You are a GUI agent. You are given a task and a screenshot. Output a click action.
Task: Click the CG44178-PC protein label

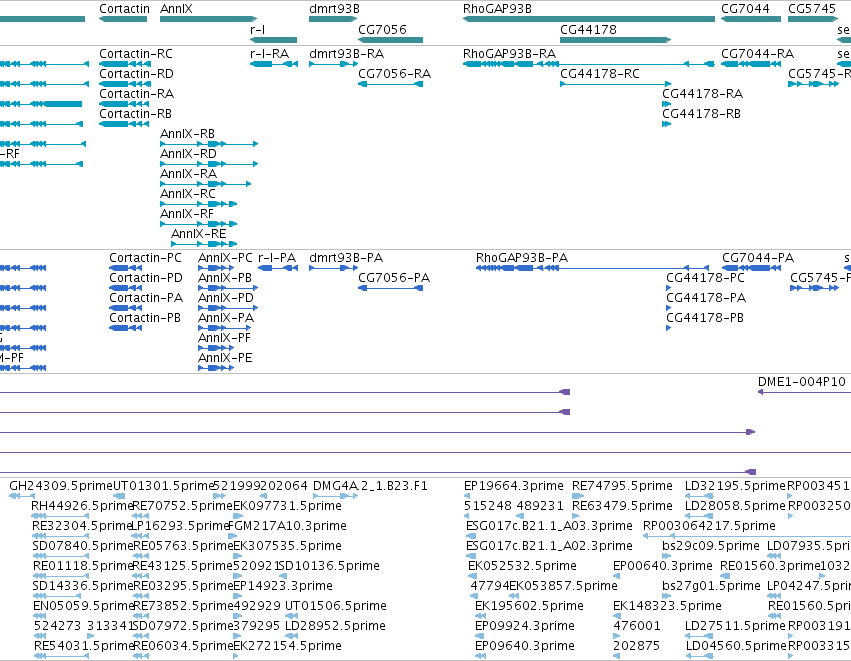[x=706, y=278]
